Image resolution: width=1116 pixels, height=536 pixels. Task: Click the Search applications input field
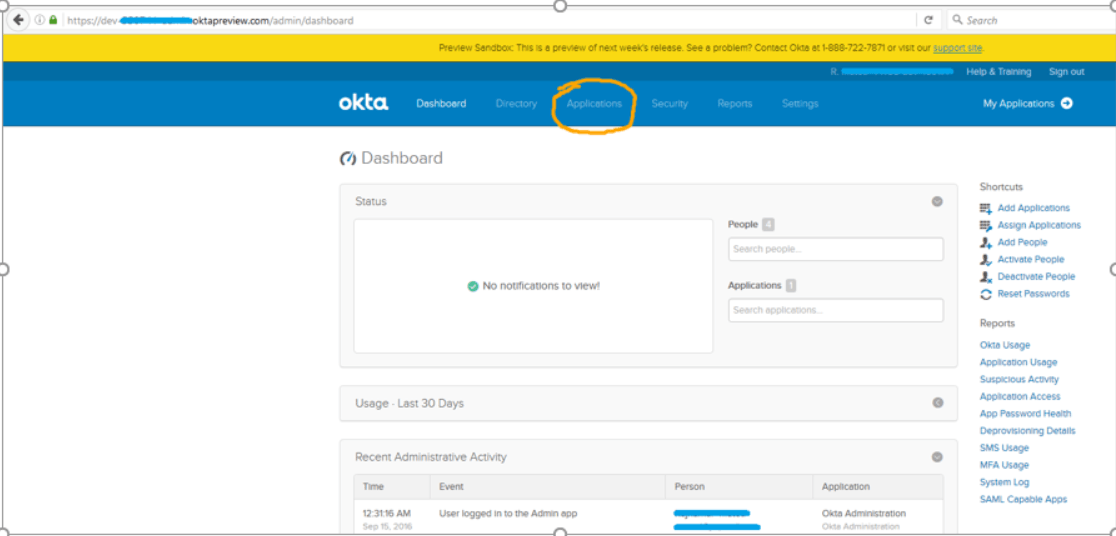836,310
